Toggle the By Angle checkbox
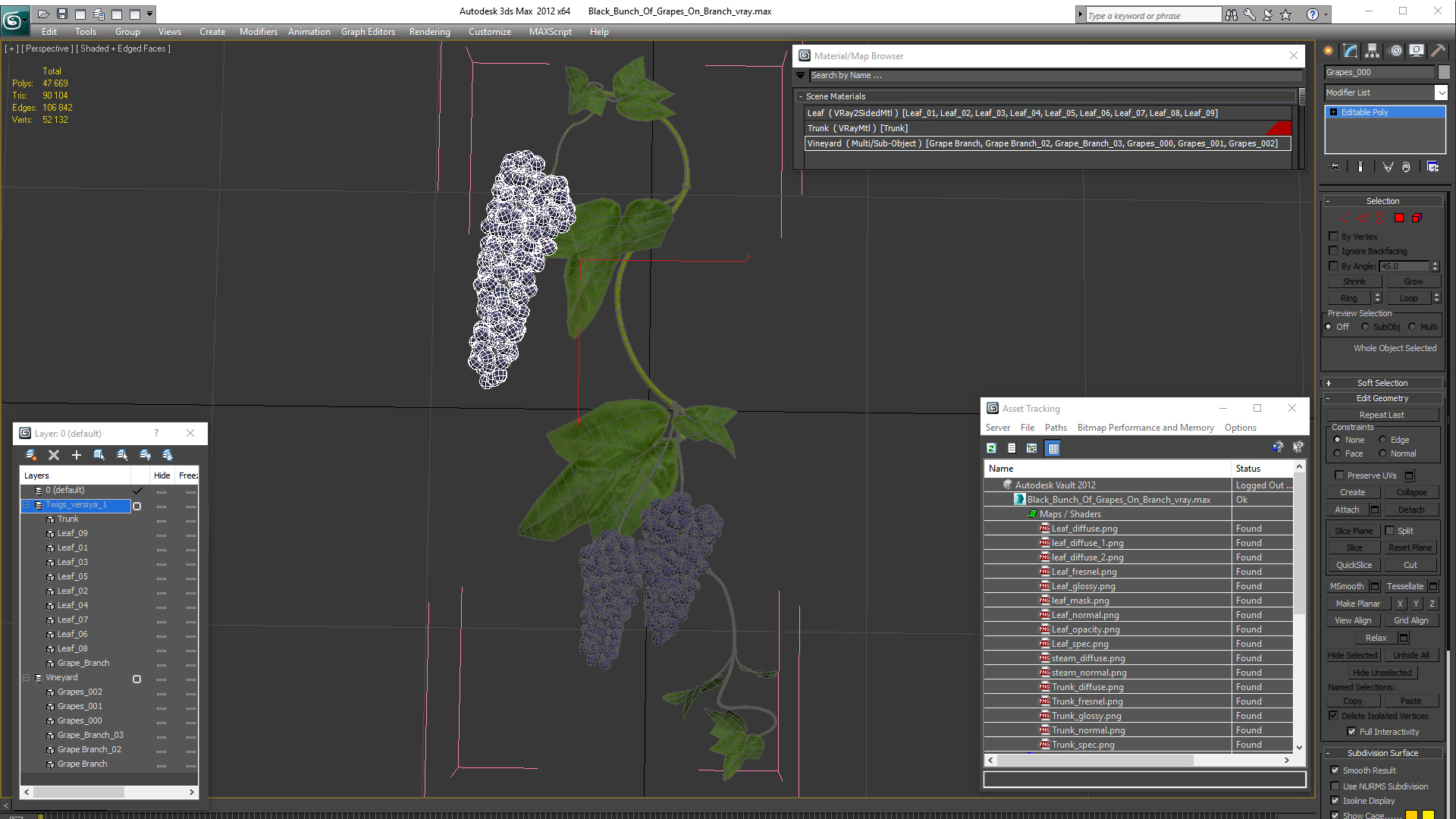The image size is (1456, 819). tap(1334, 266)
